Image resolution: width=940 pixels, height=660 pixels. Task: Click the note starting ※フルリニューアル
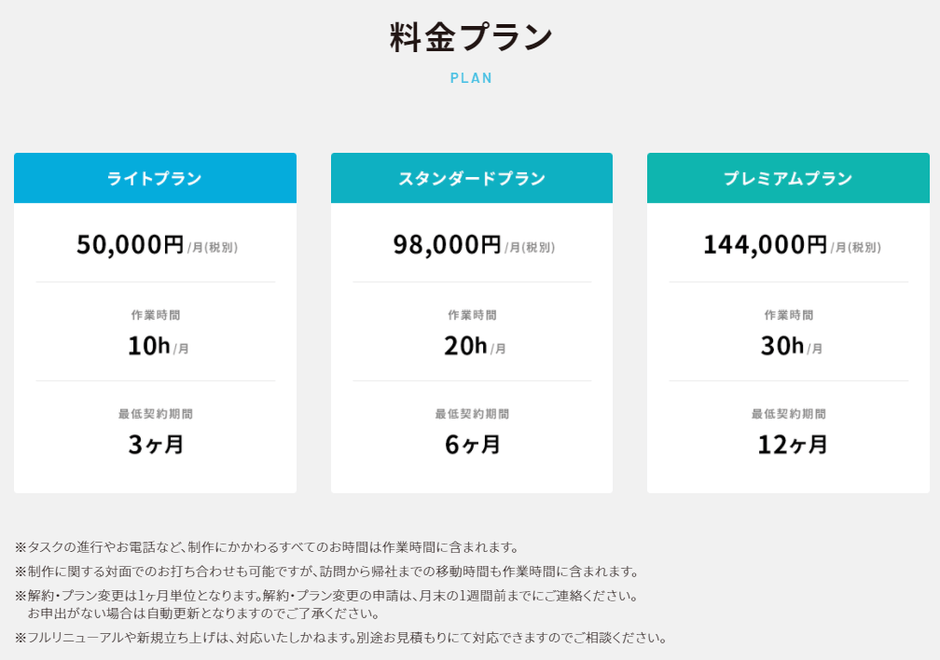[x=342, y=637]
